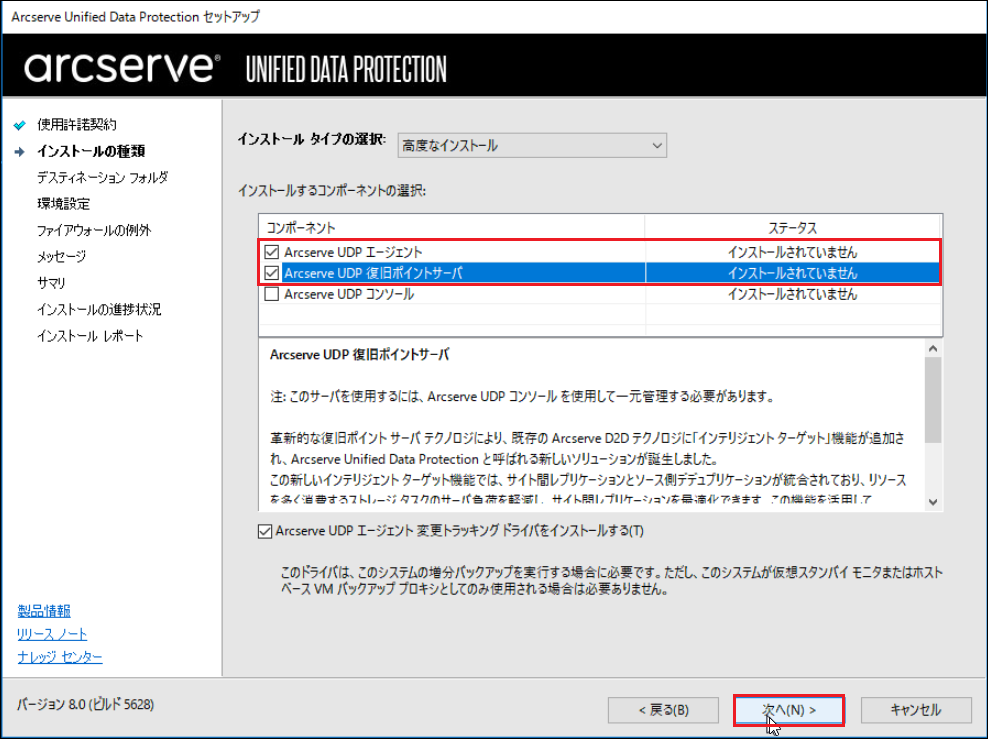988x739 pixels.
Task: Click the インストール レポート step label
Action: 89,336
